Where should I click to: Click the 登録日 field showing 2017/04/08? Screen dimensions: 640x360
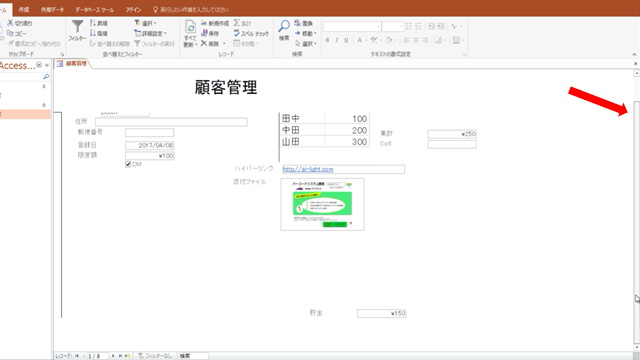[149, 145]
